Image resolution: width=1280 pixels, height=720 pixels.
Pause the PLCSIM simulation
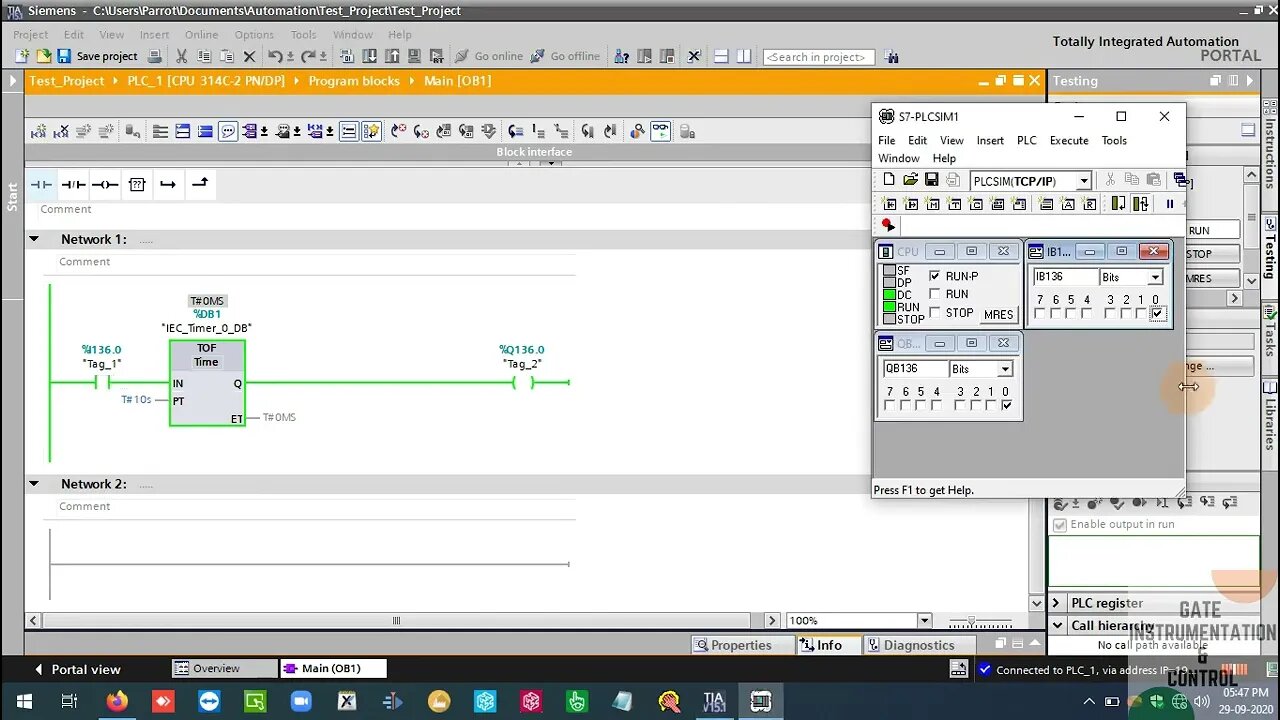(1170, 204)
